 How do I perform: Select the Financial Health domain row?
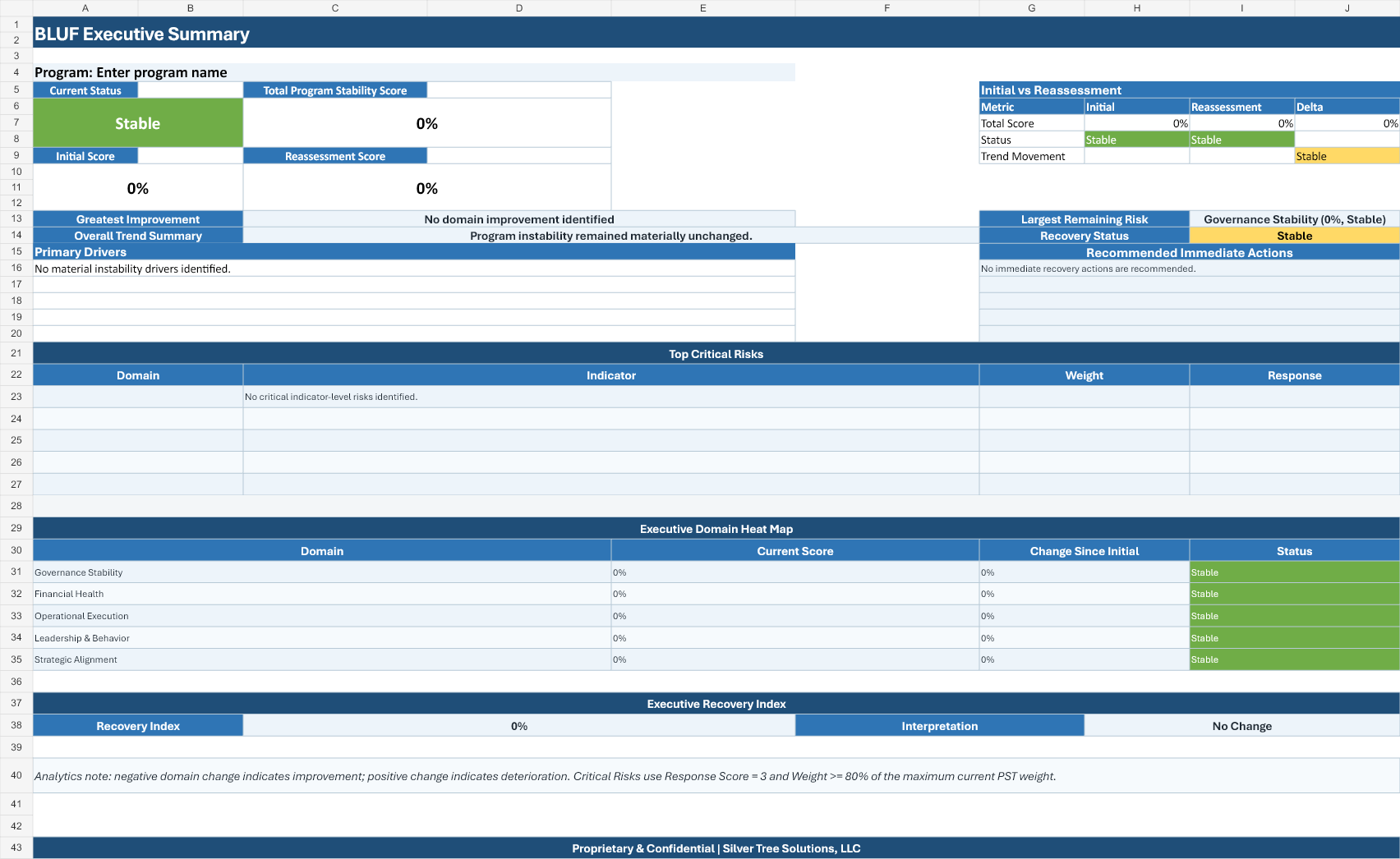pyautogui.click(x=322, y=594)
